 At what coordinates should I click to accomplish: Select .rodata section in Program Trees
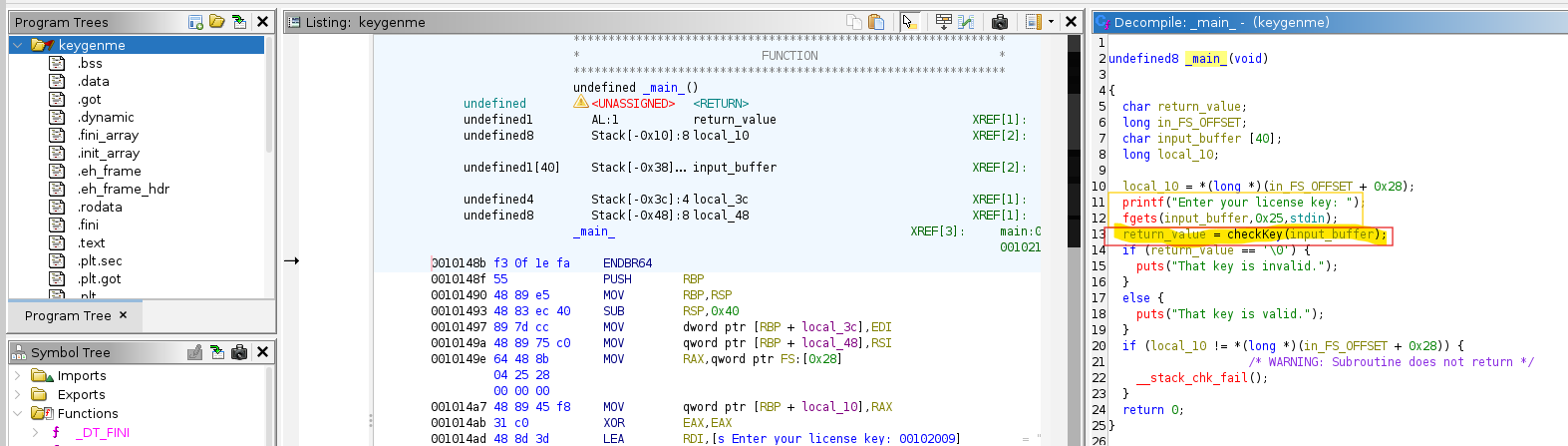click(100, 208)
